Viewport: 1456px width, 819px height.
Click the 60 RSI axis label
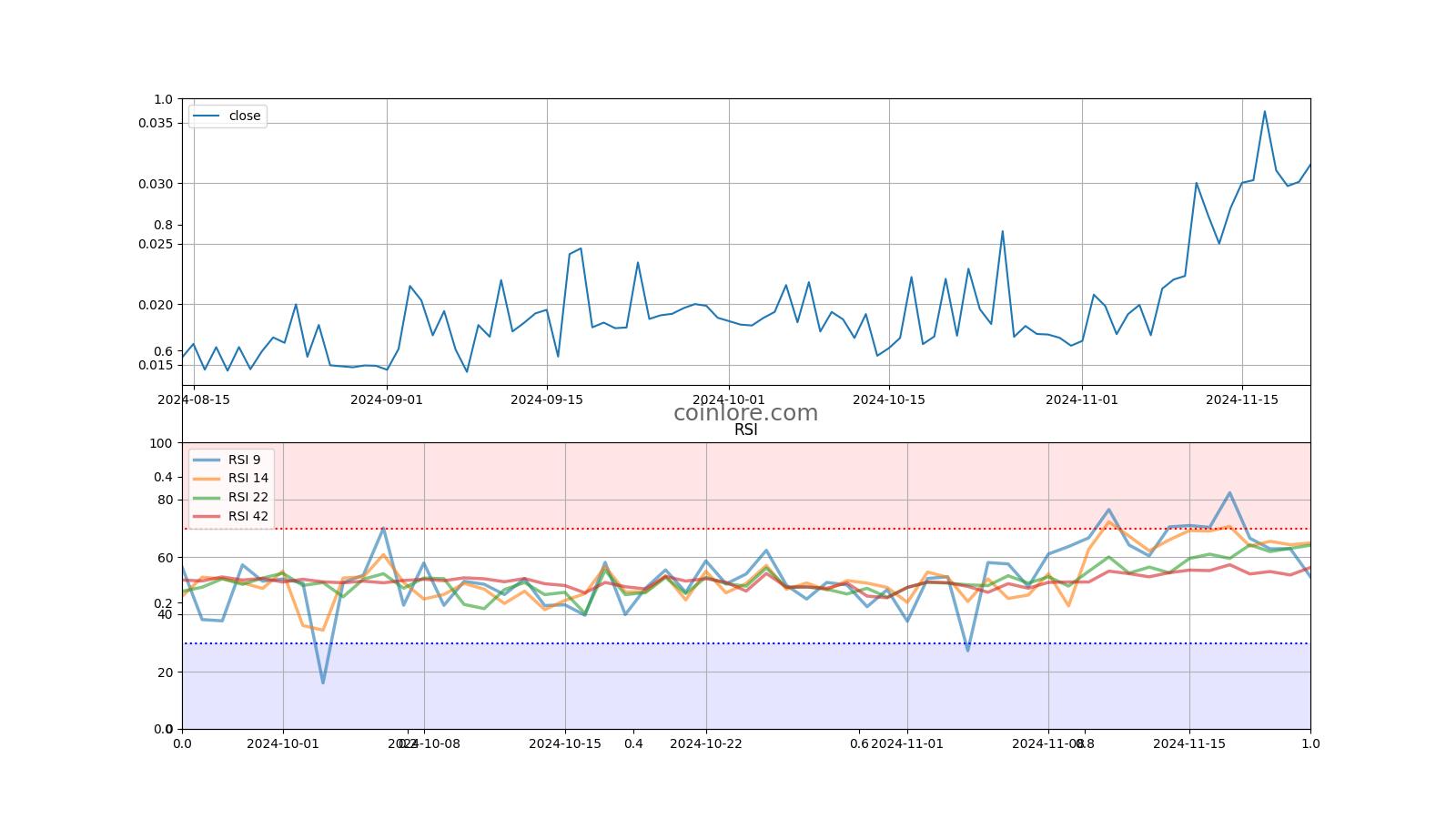(165, 558)
